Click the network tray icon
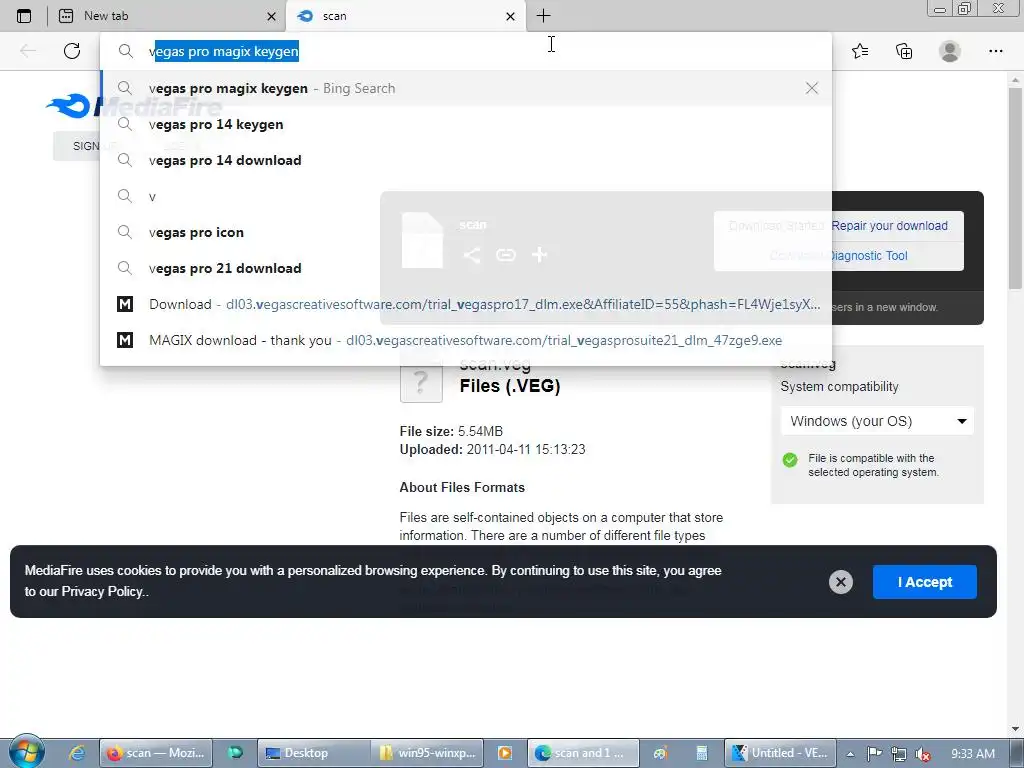1024x768 pixels. tap(899, 754)
